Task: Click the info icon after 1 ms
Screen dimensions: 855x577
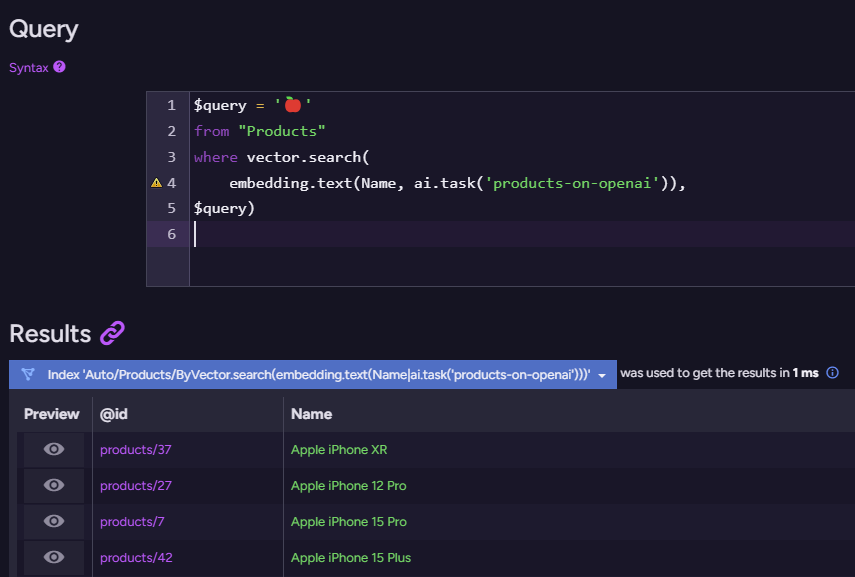Action: [832, 373]
